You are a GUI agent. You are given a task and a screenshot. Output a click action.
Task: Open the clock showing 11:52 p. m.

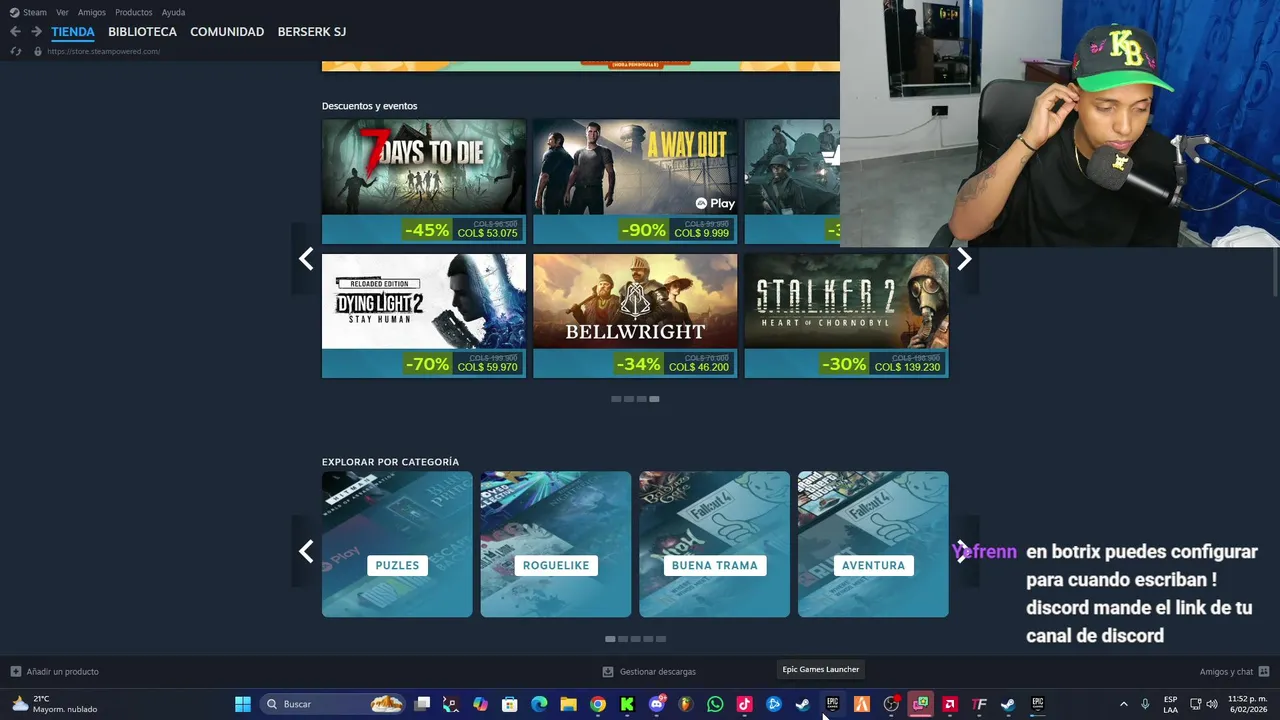(x=1247, y=704)
